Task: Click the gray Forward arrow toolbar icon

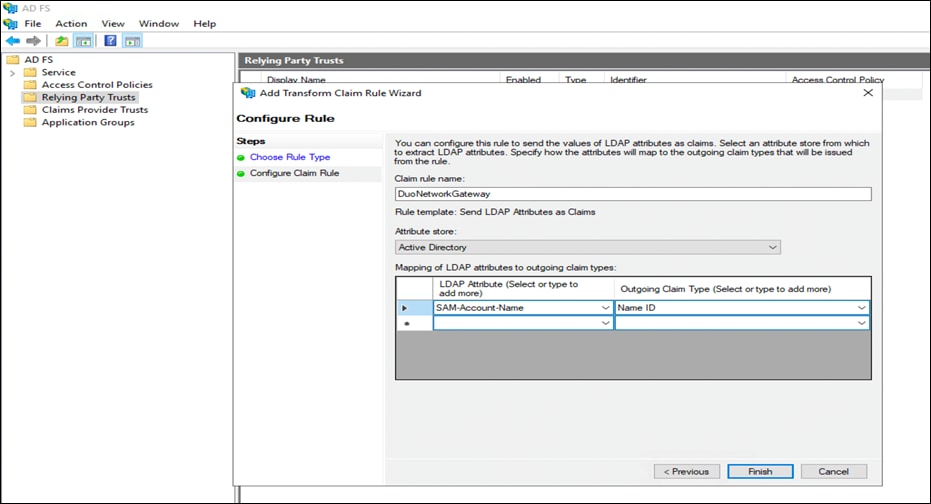Action: coord(33,41)
